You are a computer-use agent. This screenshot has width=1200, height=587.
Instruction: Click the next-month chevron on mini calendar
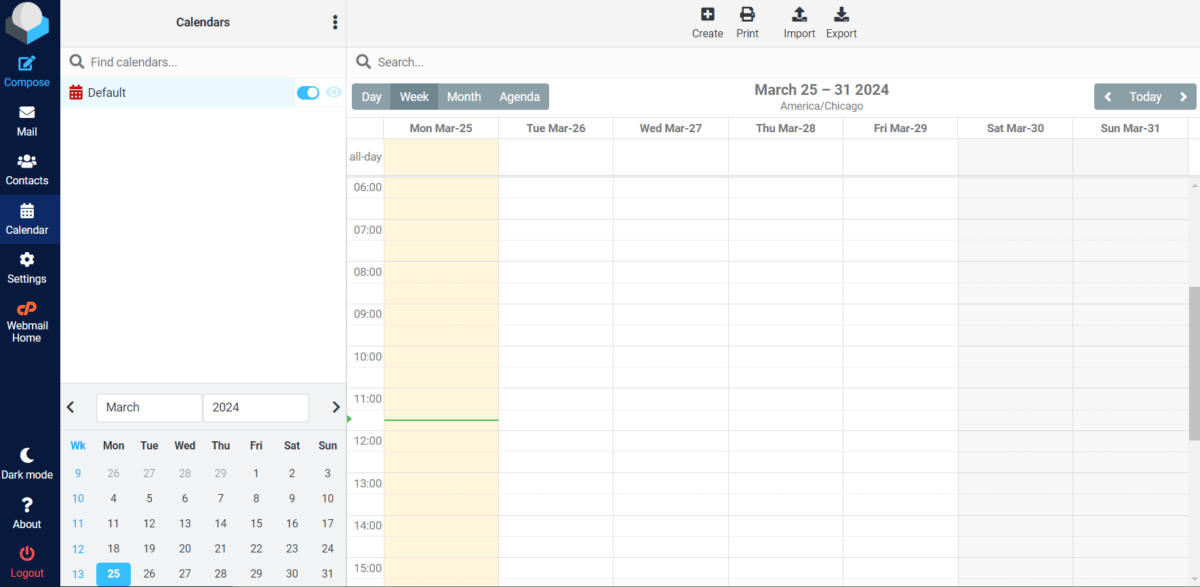coord(336,407)
